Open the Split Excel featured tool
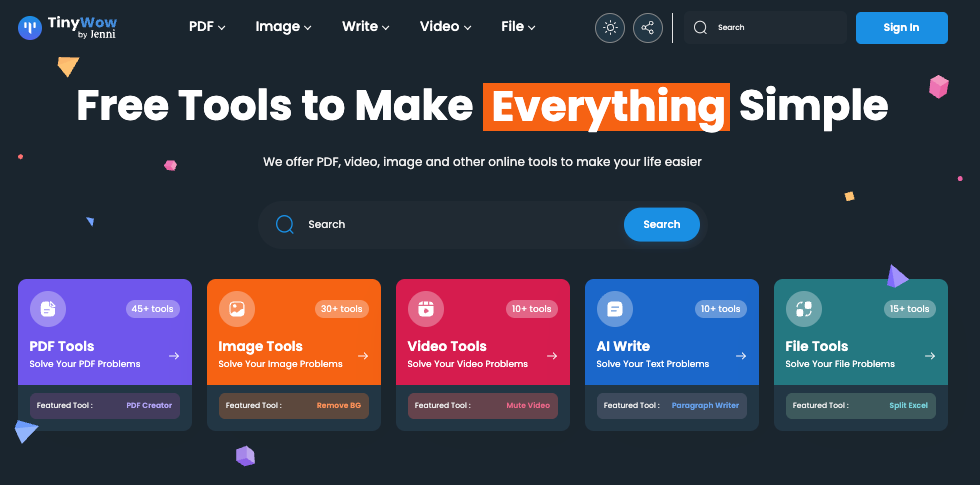980x485 pixels. tap(909, 406)
